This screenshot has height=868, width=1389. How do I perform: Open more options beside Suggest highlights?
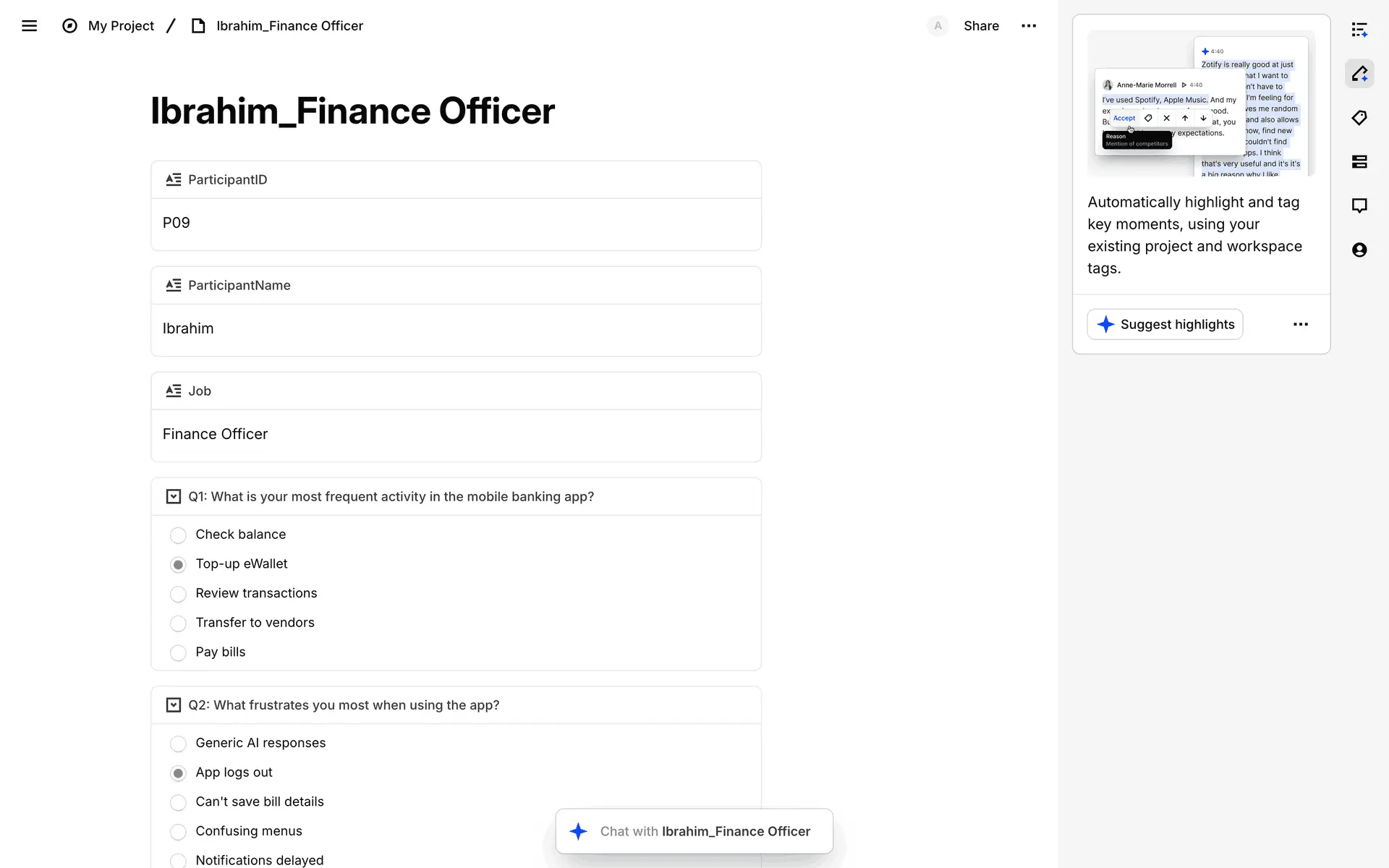click(x=1300, y=325)
